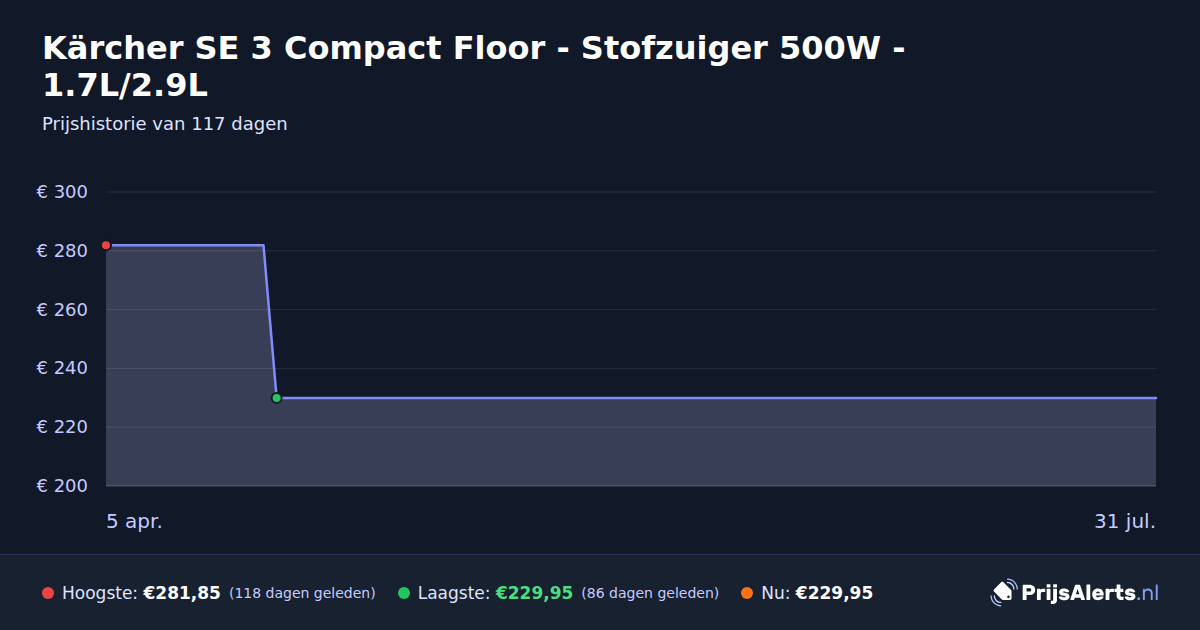Select the Hoogste €281,85 price value
Viewport: 1200px width, 630px height.
coord(182,593)
